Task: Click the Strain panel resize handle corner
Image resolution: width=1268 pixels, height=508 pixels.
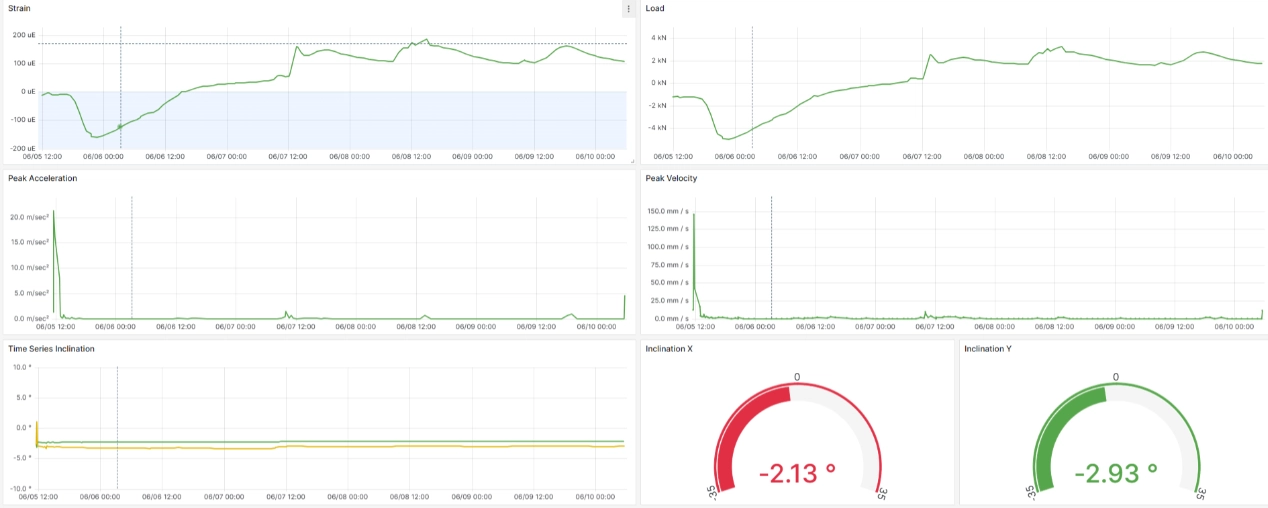Action: pyautogui.click(x=631, y=161)
